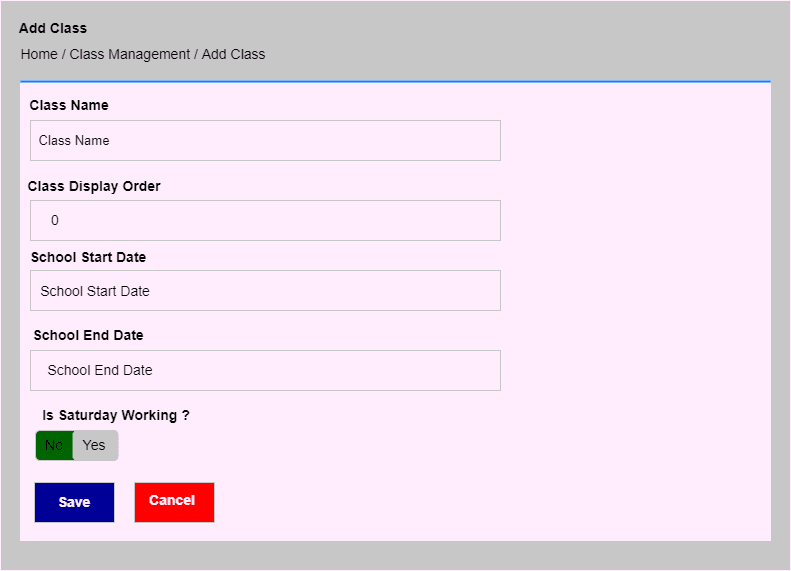Open the School End Date field

click(x=265, y=370)
